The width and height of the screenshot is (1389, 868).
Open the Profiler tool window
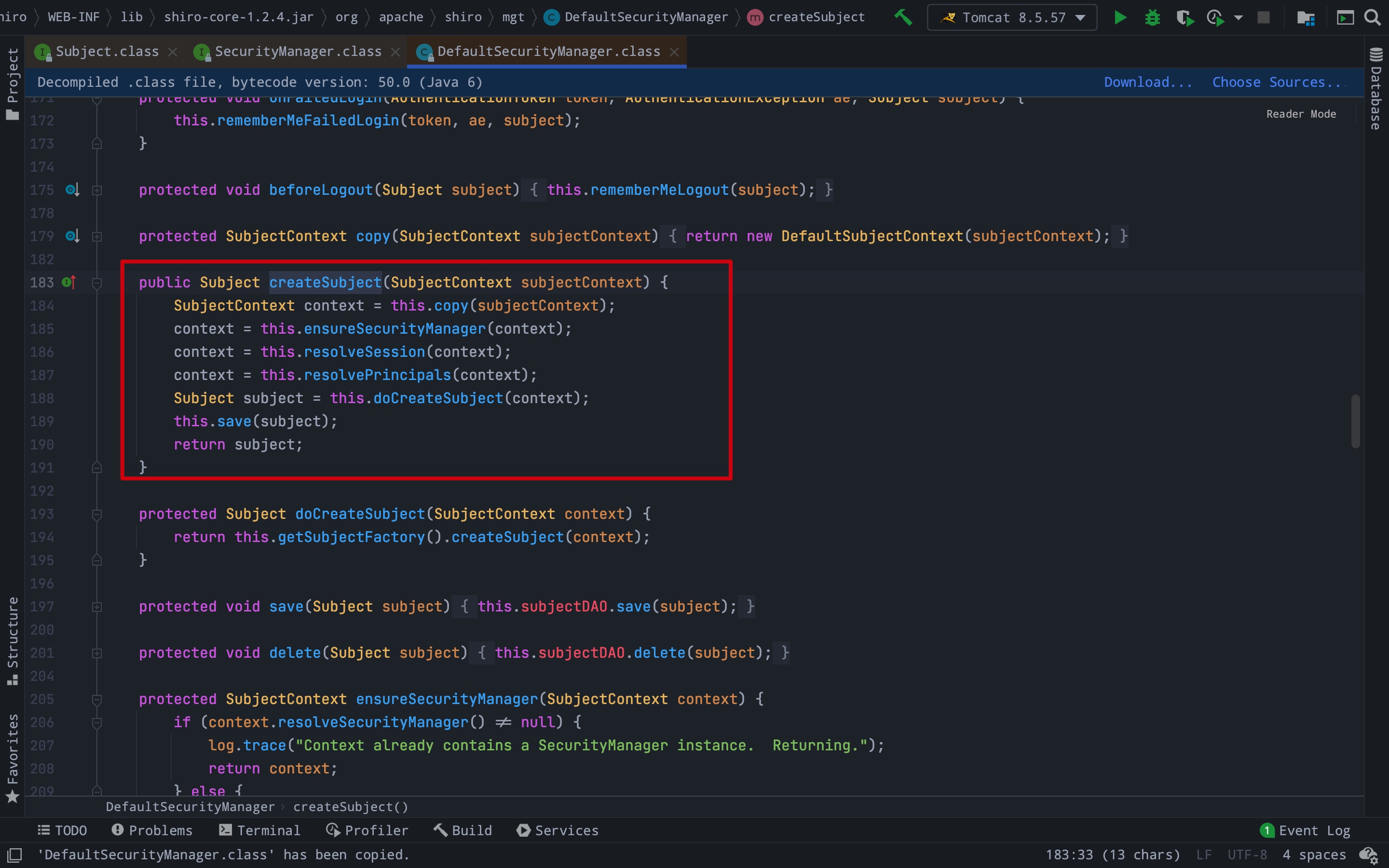368,830
